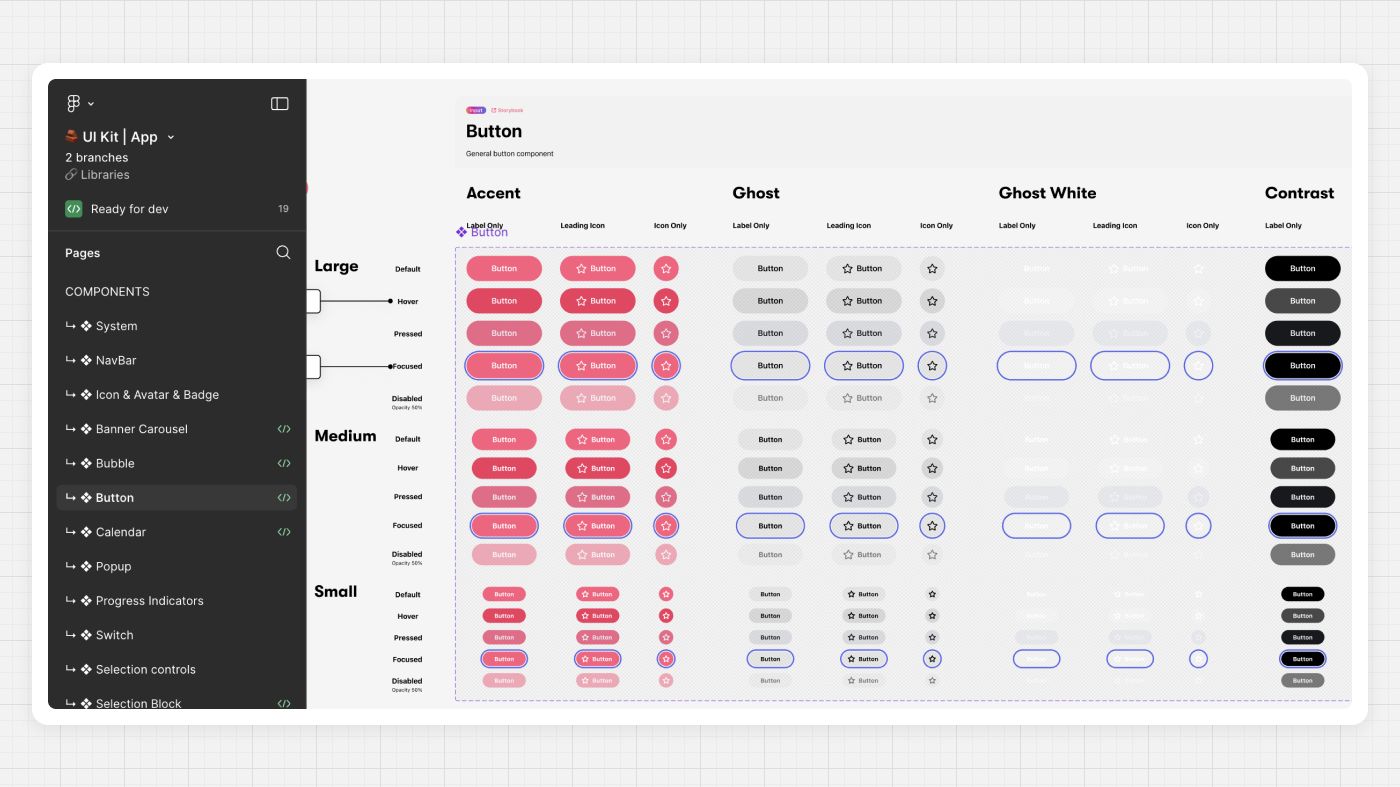Select the System page
This screenshot has width=1400, height=787.
(x=116, y=326)
